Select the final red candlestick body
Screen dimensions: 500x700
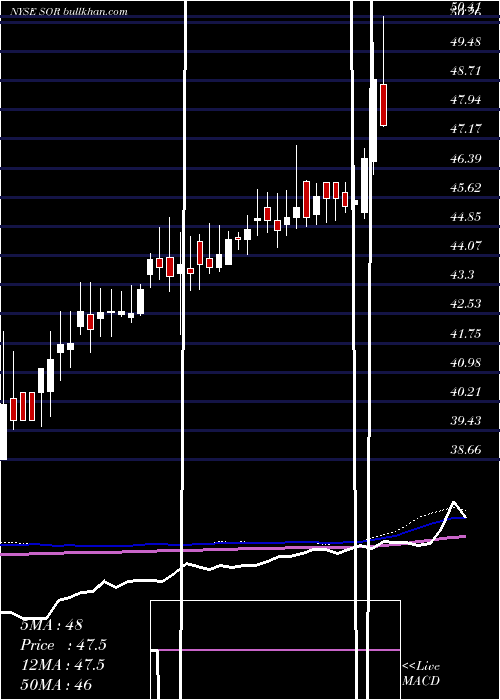pyautogui.click(x=383, y=105)
